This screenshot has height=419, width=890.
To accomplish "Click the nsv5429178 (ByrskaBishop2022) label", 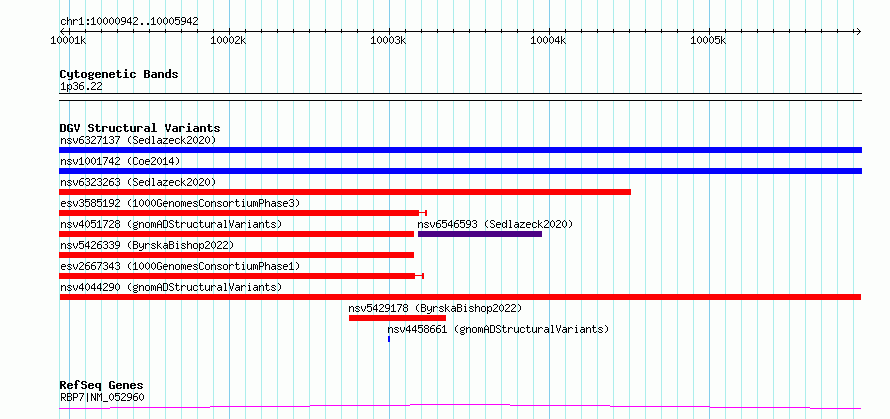I will tap(435, 308).
